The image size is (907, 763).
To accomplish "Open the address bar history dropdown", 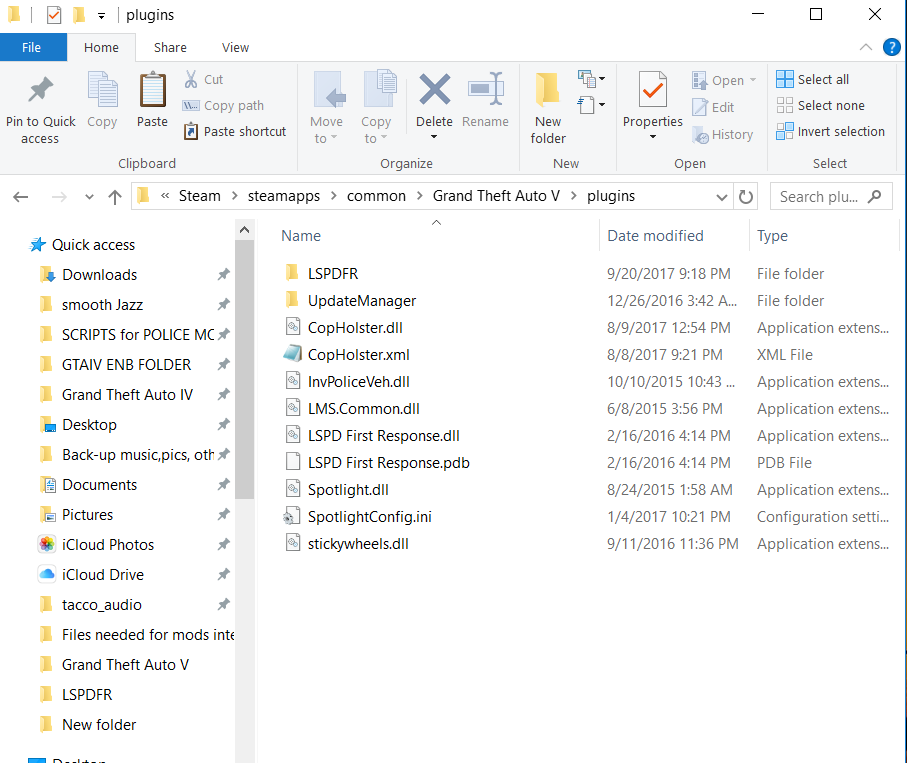I will 722,197.
